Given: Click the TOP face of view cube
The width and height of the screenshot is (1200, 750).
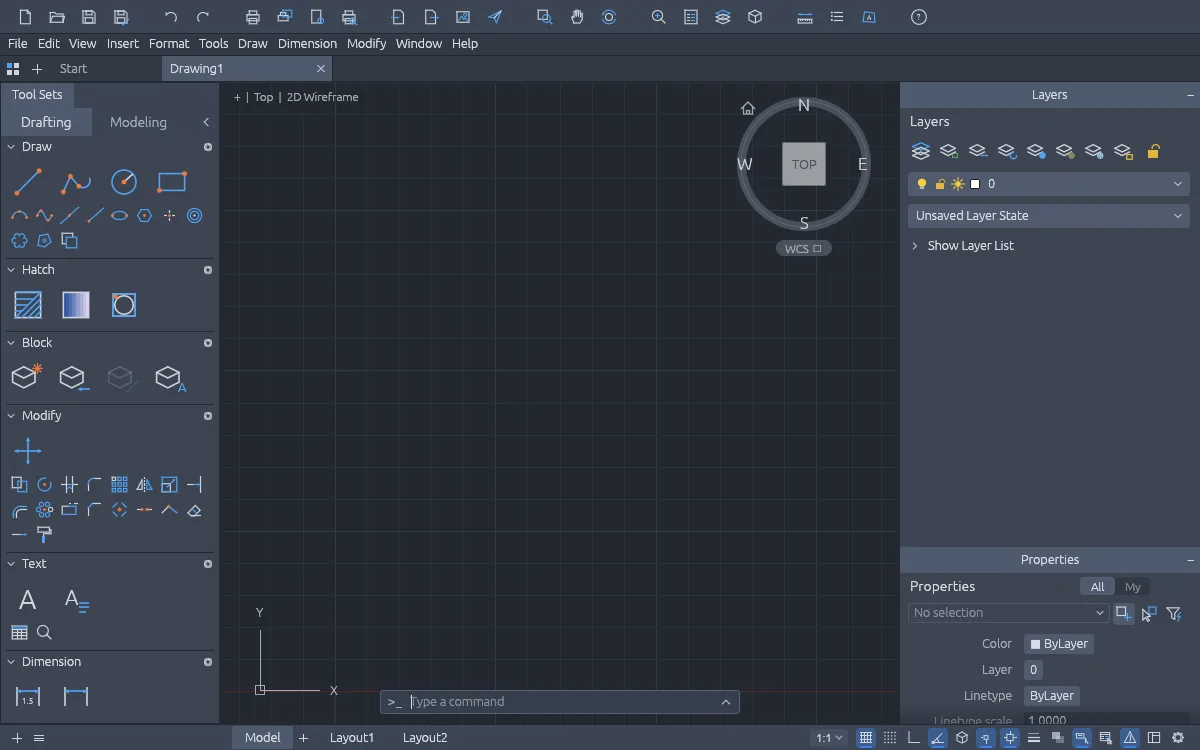Looking at the screenshot, I should [804, 164].
